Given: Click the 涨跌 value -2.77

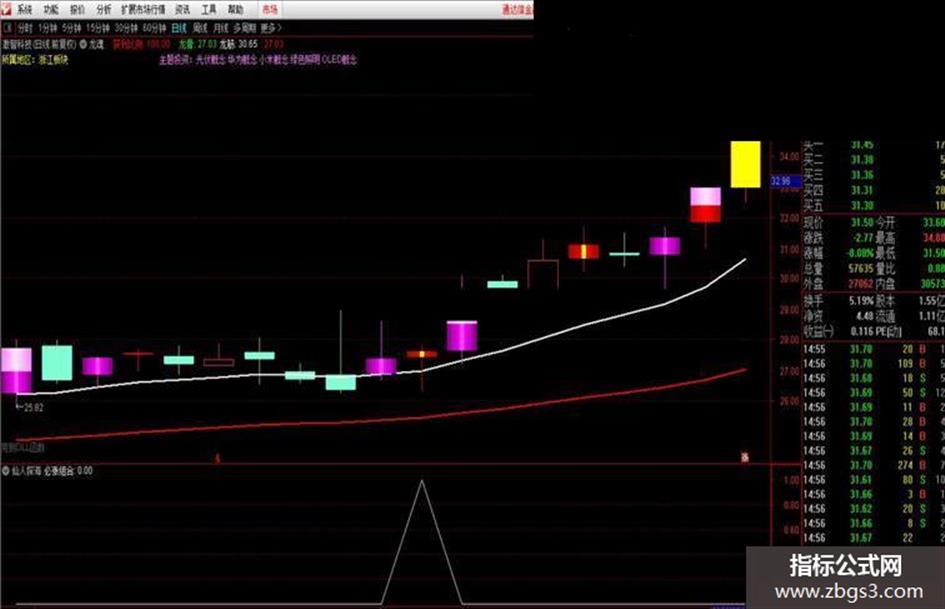Looking at the screenshot, I should [863, 238].
